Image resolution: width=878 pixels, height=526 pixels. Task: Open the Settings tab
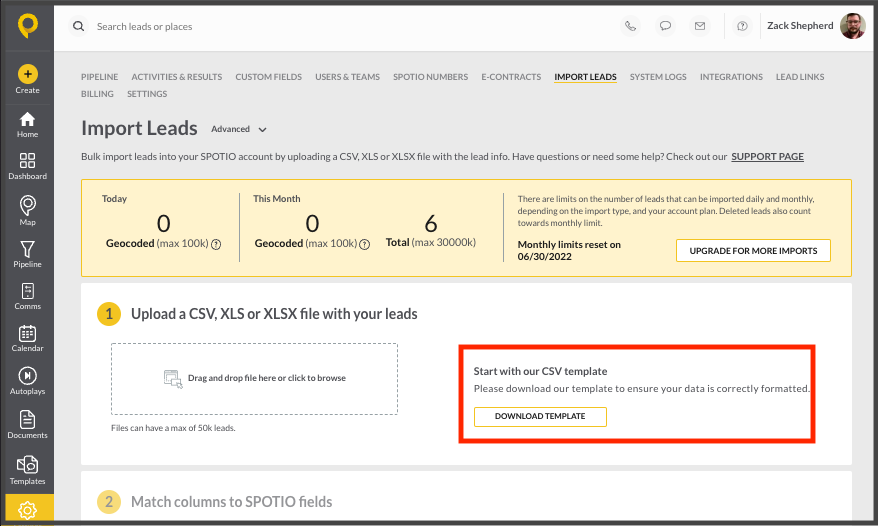click(147, 94)
